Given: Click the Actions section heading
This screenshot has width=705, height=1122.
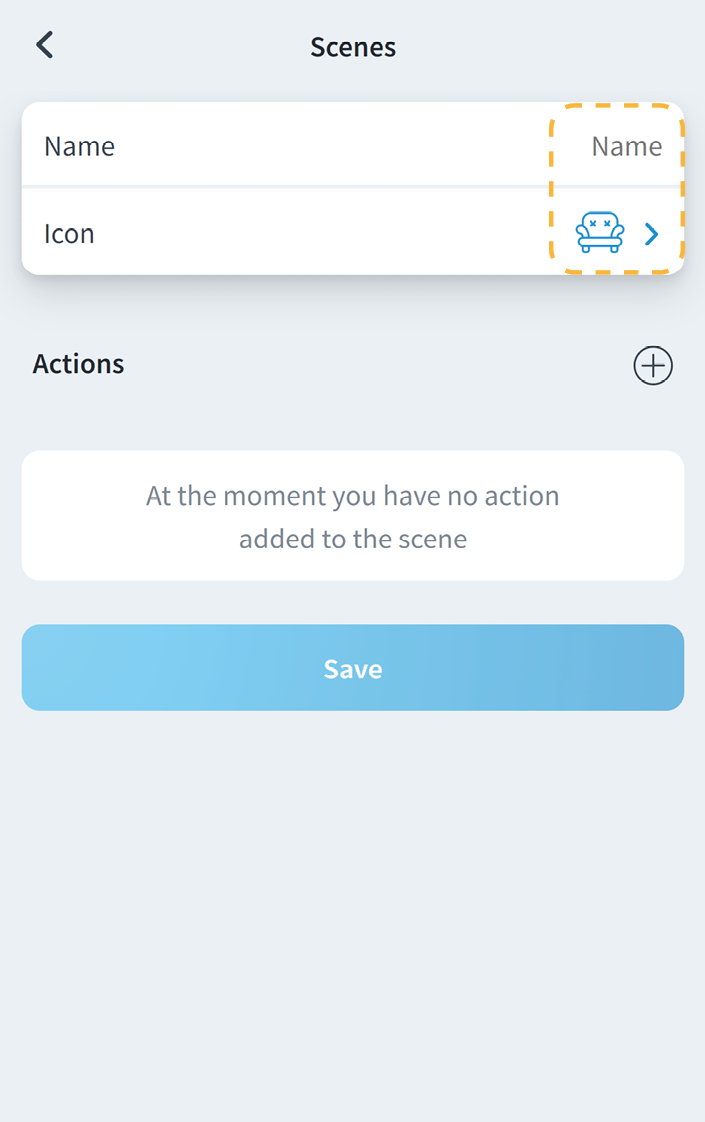Looking at the screenshot, I should pyautogui.click(x=79, y=364).
